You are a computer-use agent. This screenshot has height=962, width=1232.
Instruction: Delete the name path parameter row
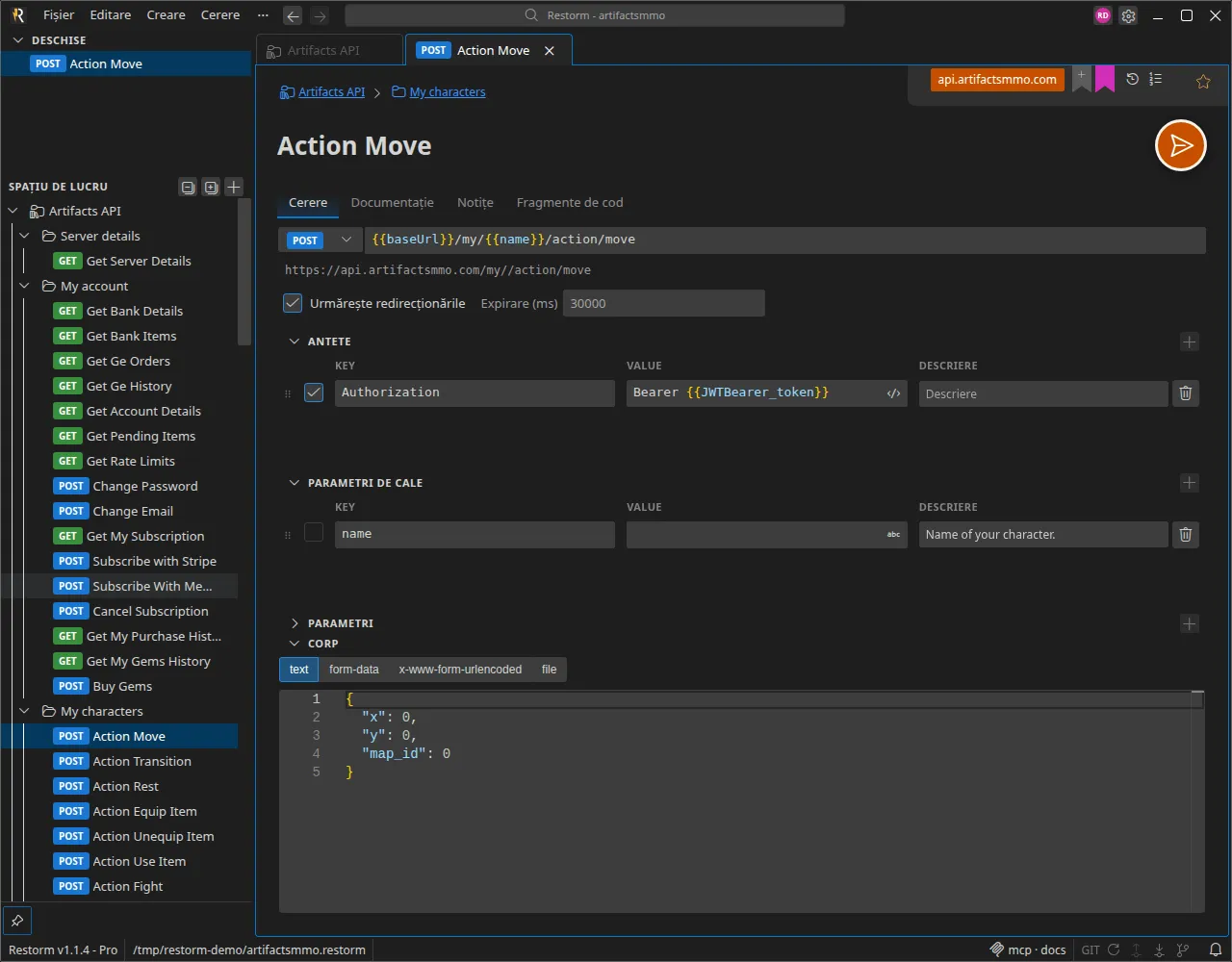click(x=1186, y=534)
